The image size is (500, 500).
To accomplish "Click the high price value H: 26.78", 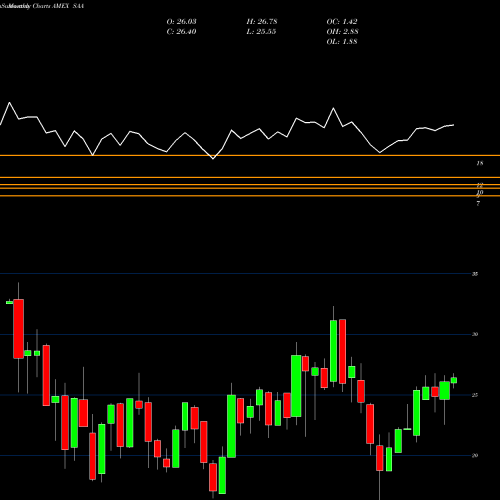I will (262, 22).
